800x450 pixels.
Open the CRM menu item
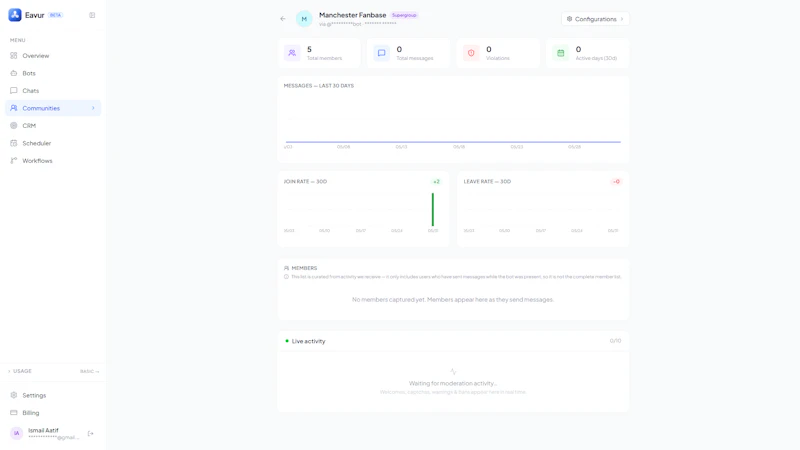tap(53, 126)
